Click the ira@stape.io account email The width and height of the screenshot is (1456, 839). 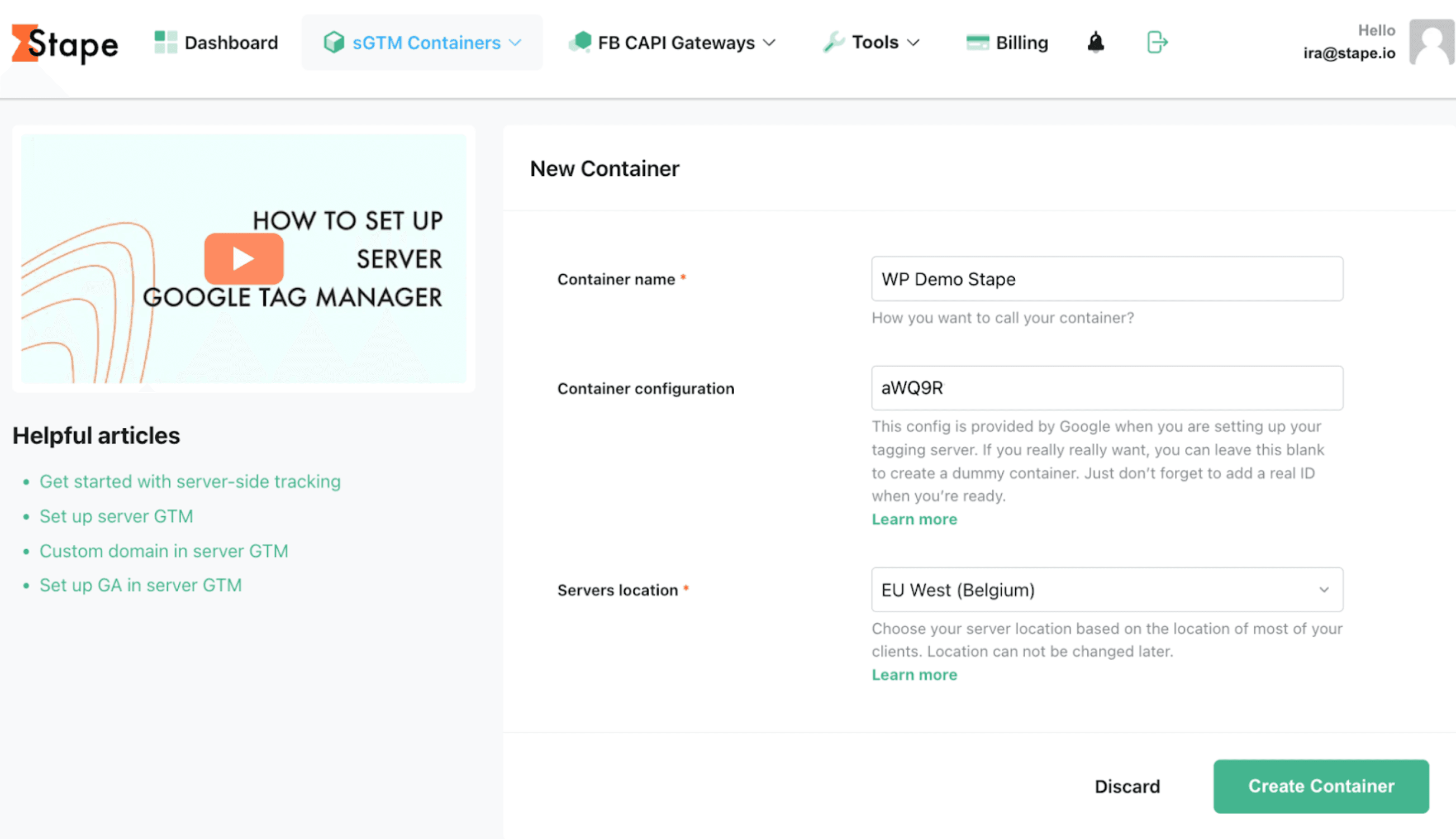1349,54
